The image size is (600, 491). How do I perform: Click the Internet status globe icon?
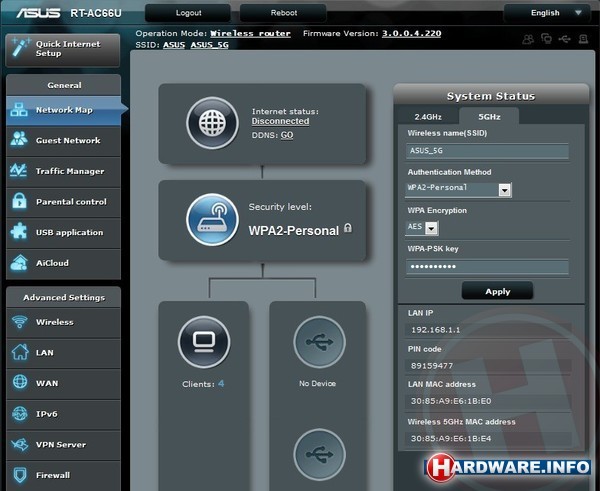[212, 123]
